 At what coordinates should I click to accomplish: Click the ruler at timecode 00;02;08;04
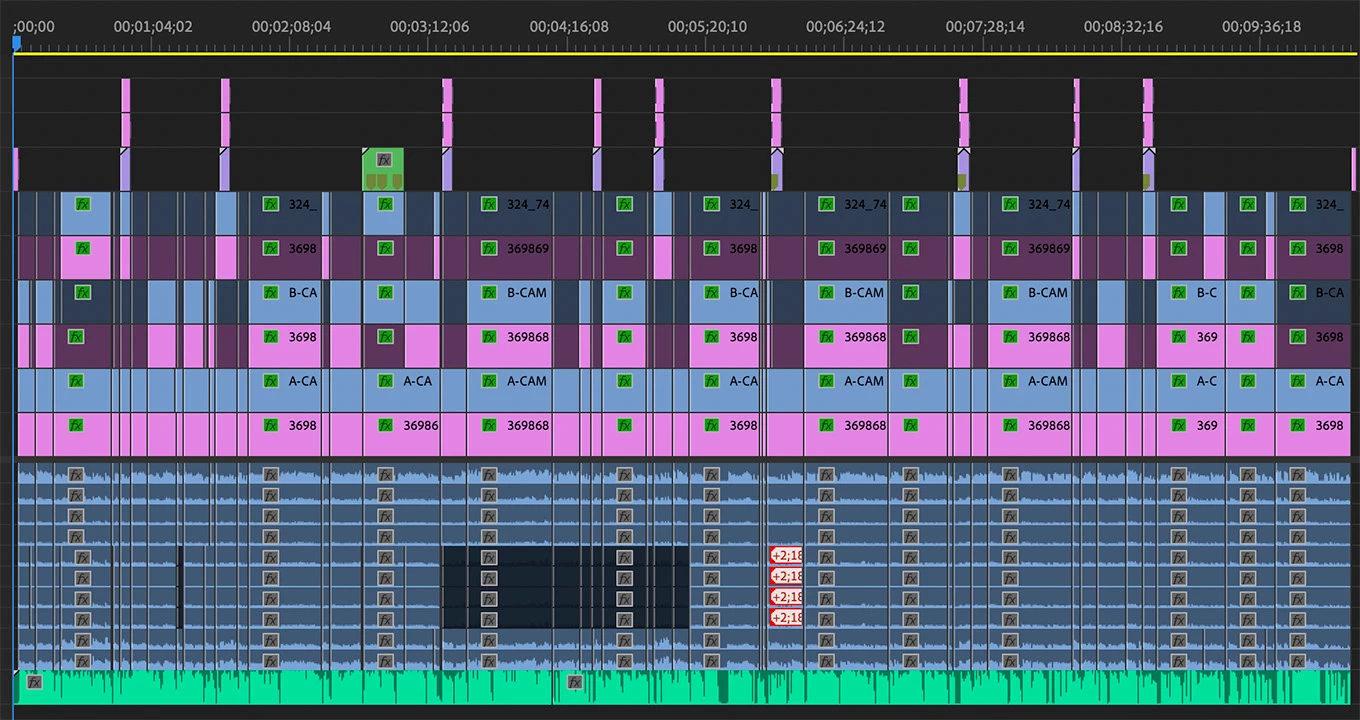291,27
